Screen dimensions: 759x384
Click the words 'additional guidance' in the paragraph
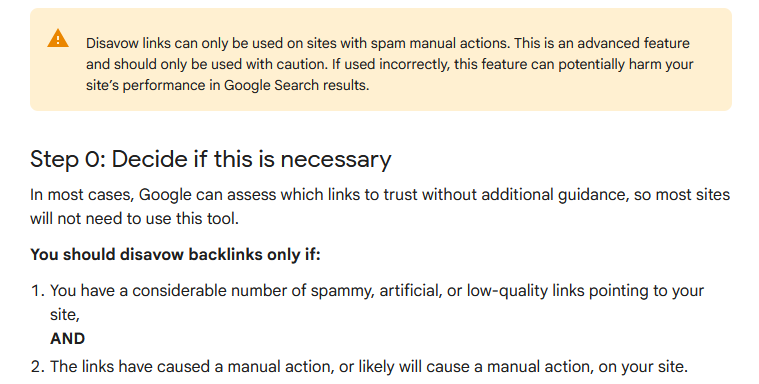pos(556,195)
